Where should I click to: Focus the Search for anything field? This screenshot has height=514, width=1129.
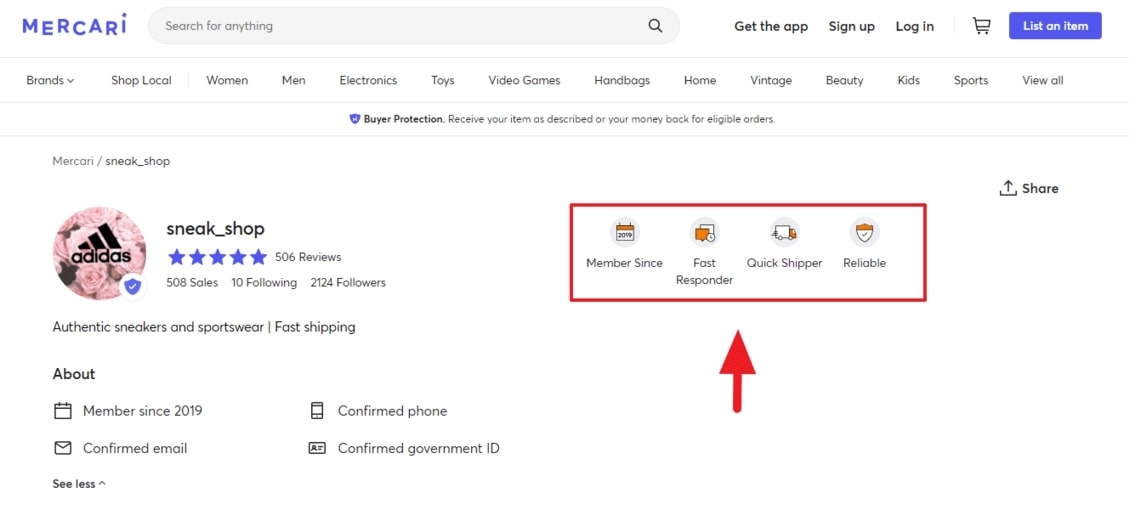pyautogui.click(x=414, y=26)
